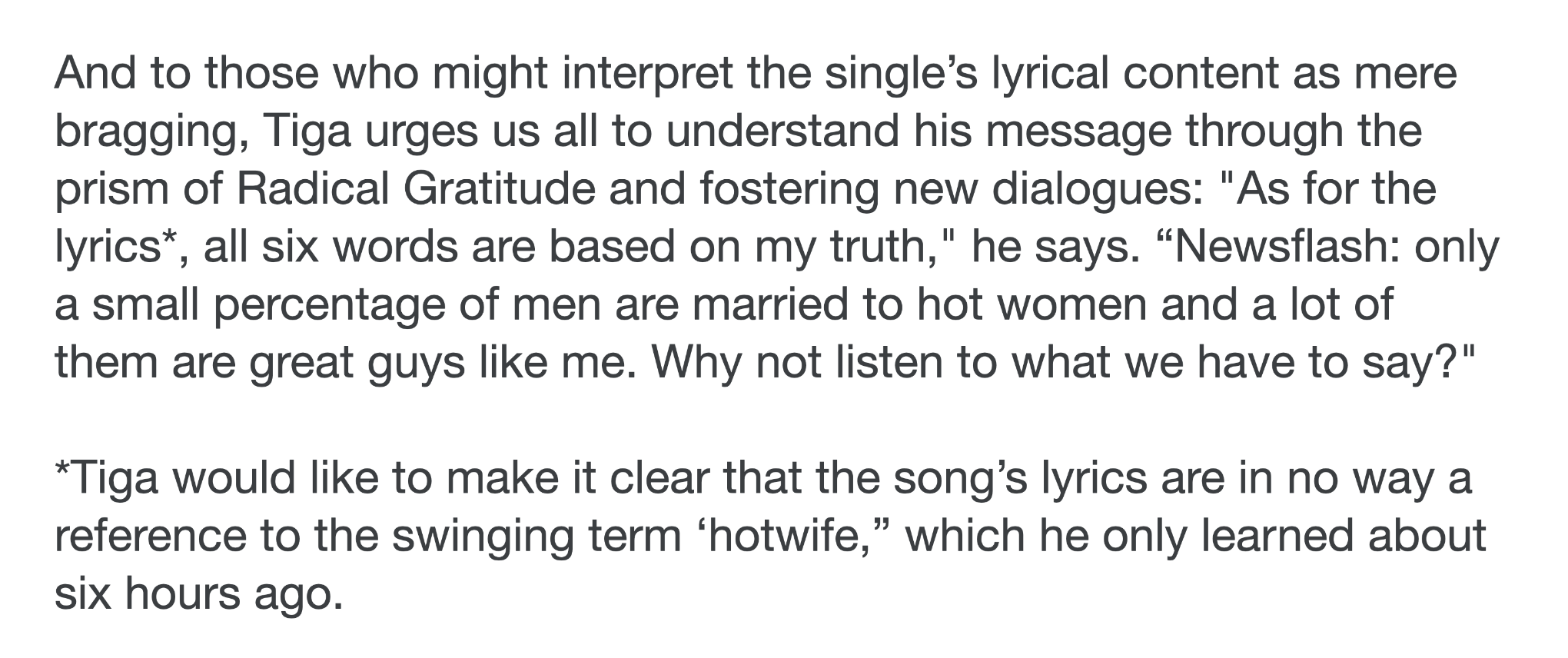The image size is (1568, 658).
Task: Click the word "understand" in second line
Action: click(783, 133)
